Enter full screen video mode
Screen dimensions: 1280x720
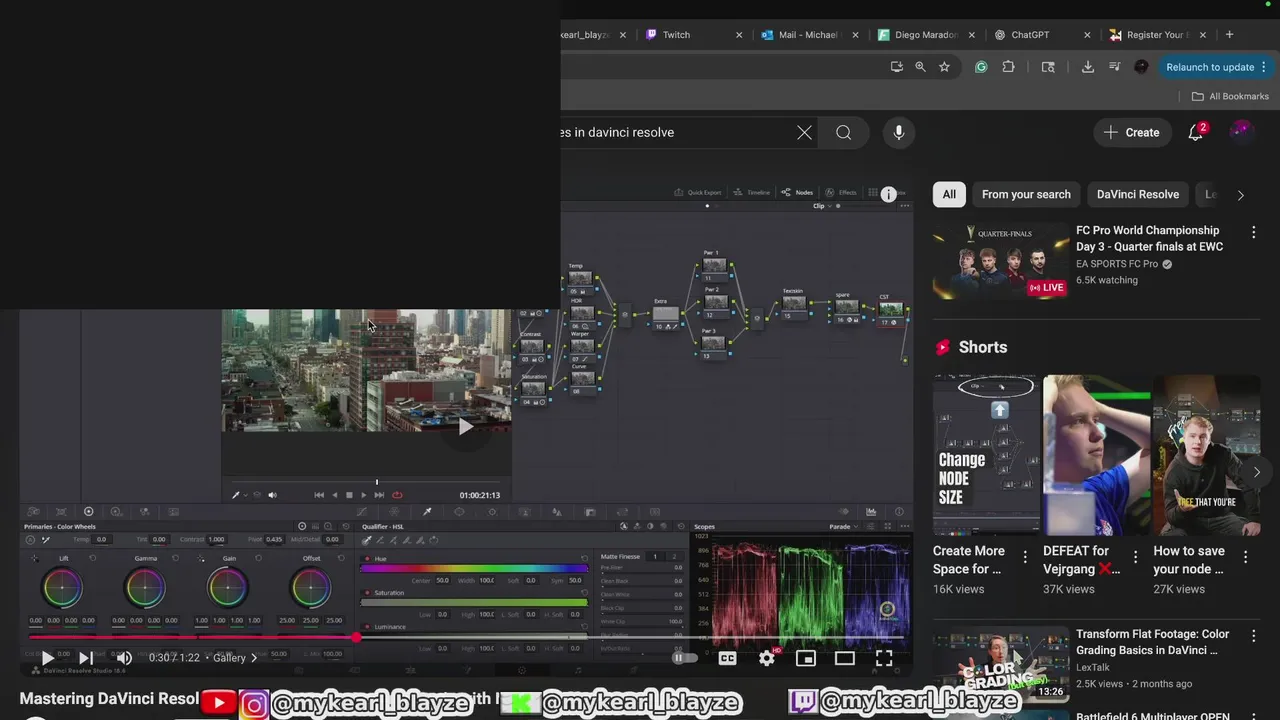[x=884, y=658]
